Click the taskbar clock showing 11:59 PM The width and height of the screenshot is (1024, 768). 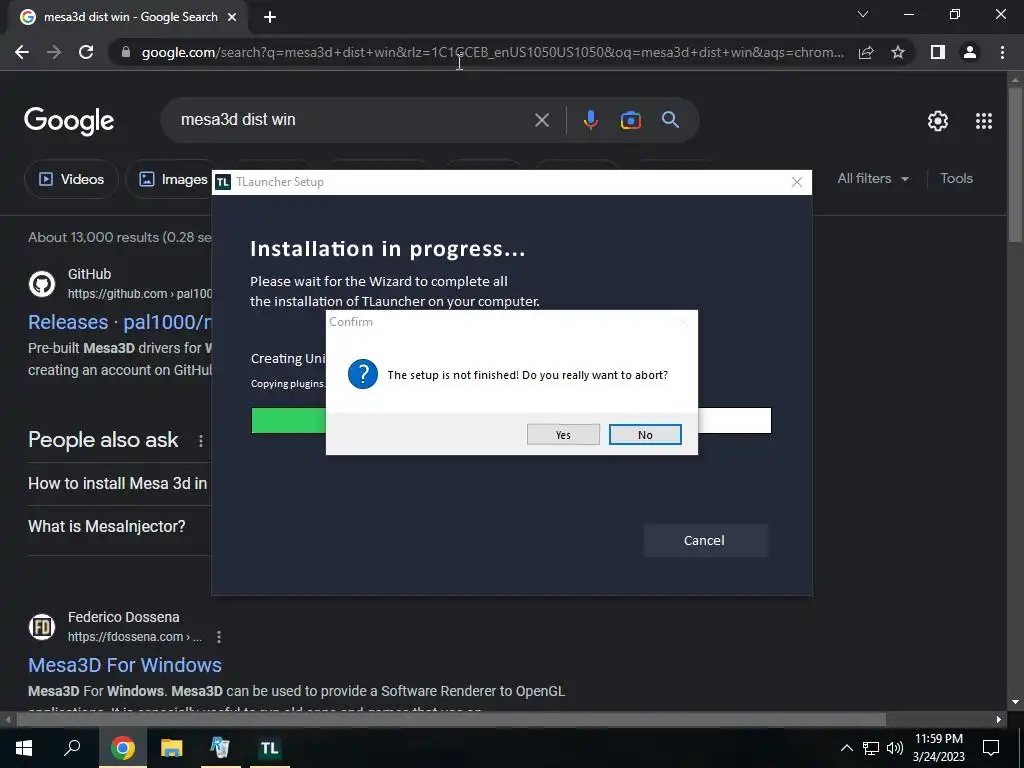pyautogui.click(x=938, y=748)
